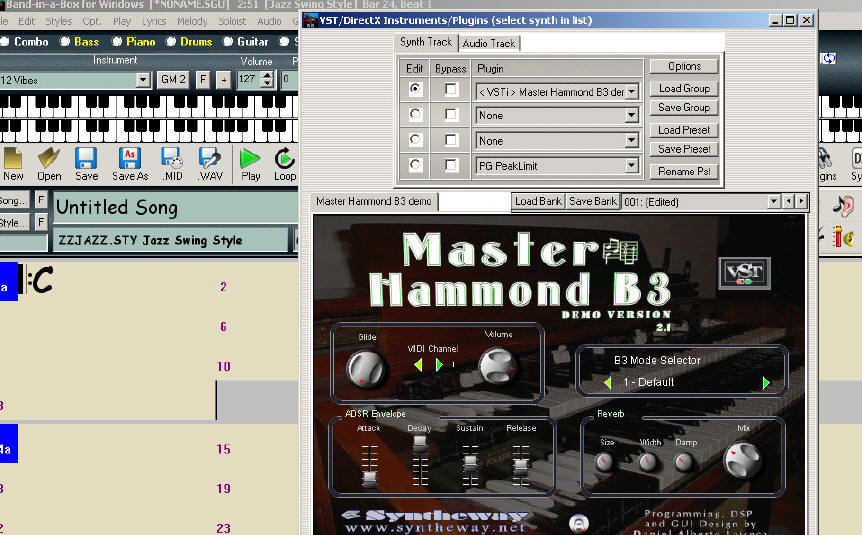The image size is (862, 535).
Task: Open the 001: (Edited) preset dropdown
Action: [773, 202]
